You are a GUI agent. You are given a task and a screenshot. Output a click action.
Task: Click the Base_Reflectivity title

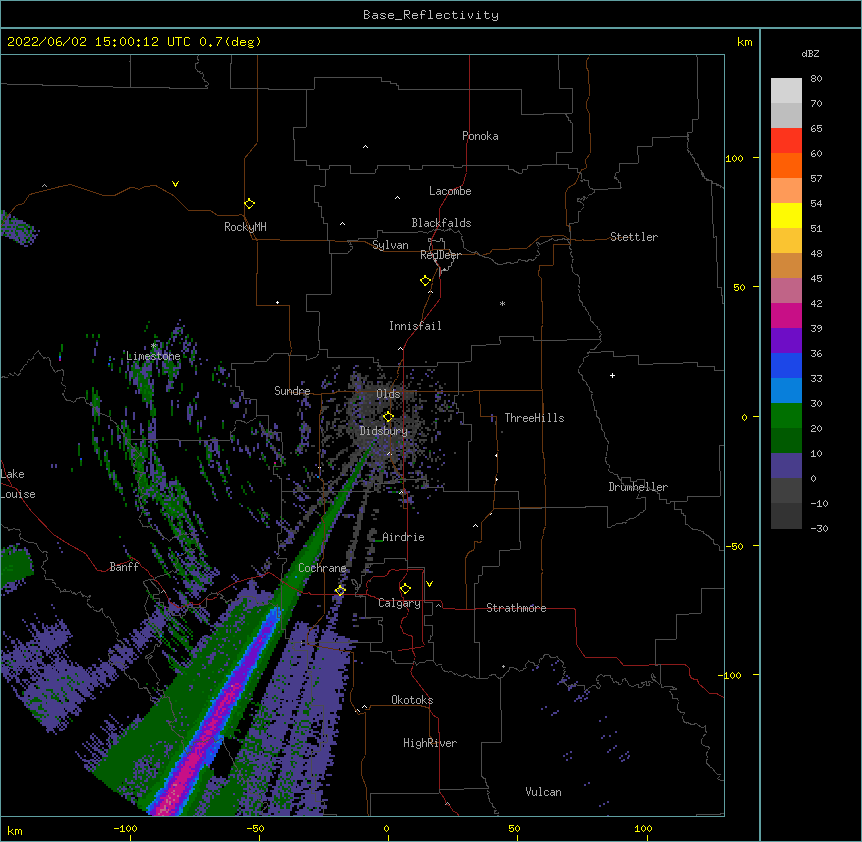click(x=431, y=15)
